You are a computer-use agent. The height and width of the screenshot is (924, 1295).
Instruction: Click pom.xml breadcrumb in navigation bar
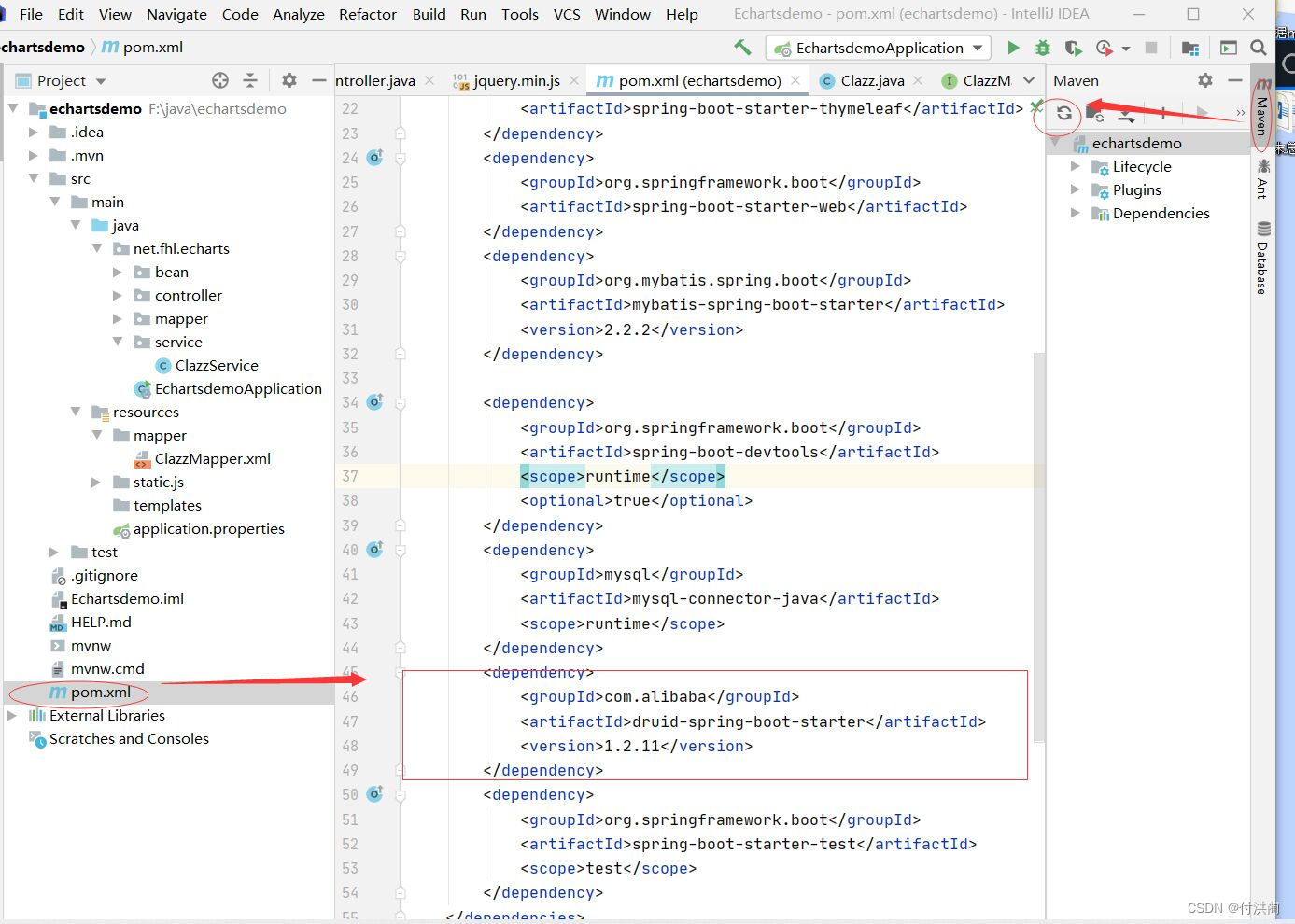[143, 47]
